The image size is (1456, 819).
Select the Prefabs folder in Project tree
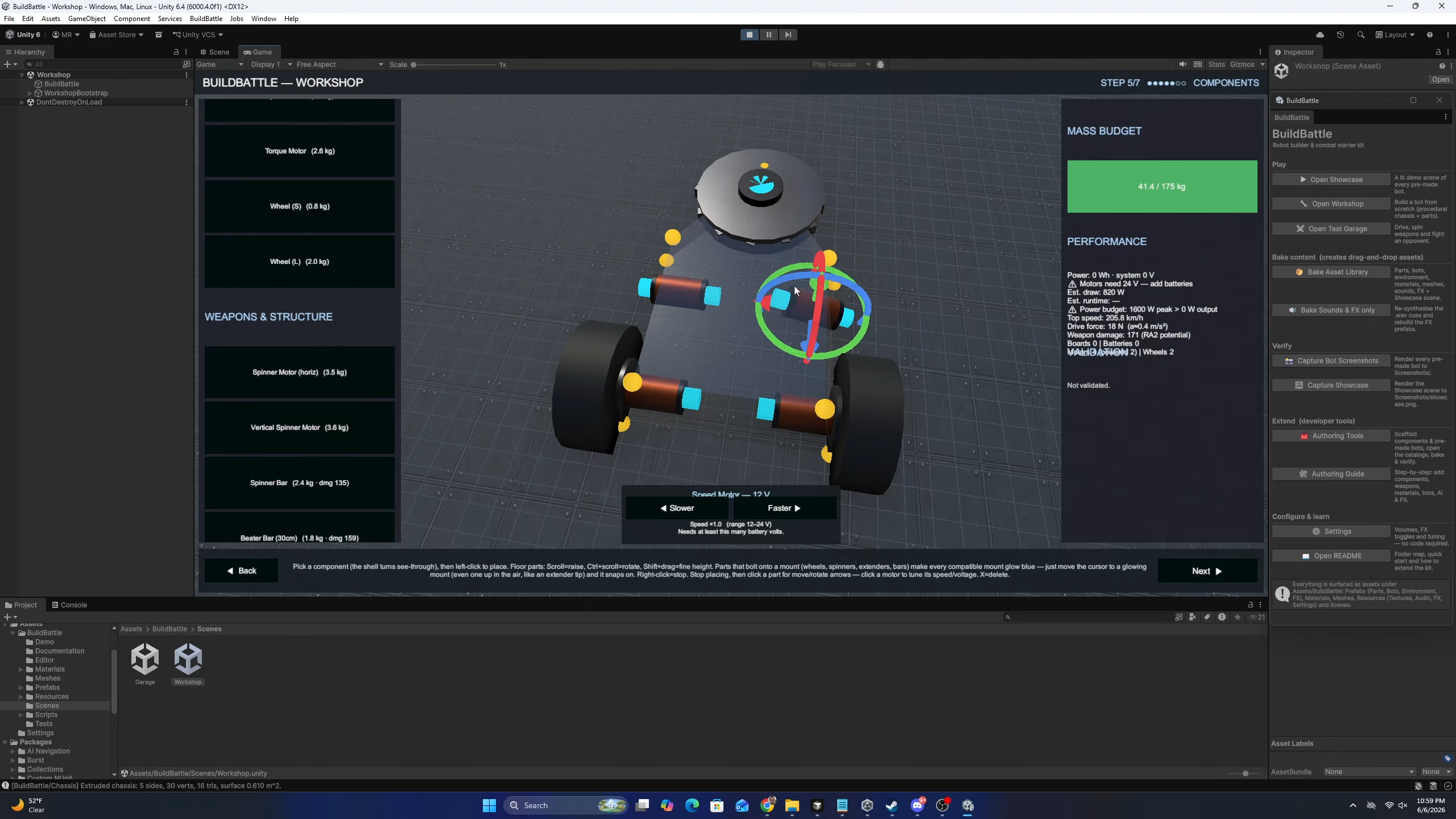[x=47, y=687]
